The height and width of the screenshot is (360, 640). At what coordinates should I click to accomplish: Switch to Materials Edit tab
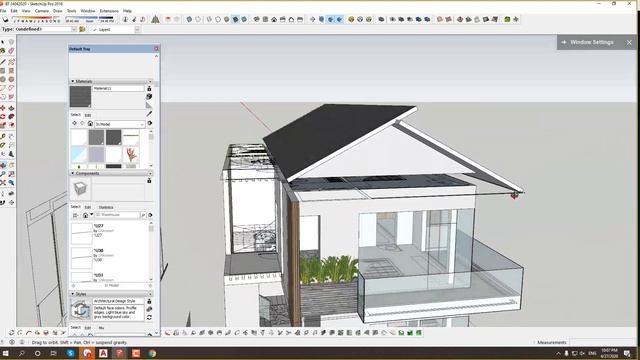pyautogui.click(x=88, y=115)
